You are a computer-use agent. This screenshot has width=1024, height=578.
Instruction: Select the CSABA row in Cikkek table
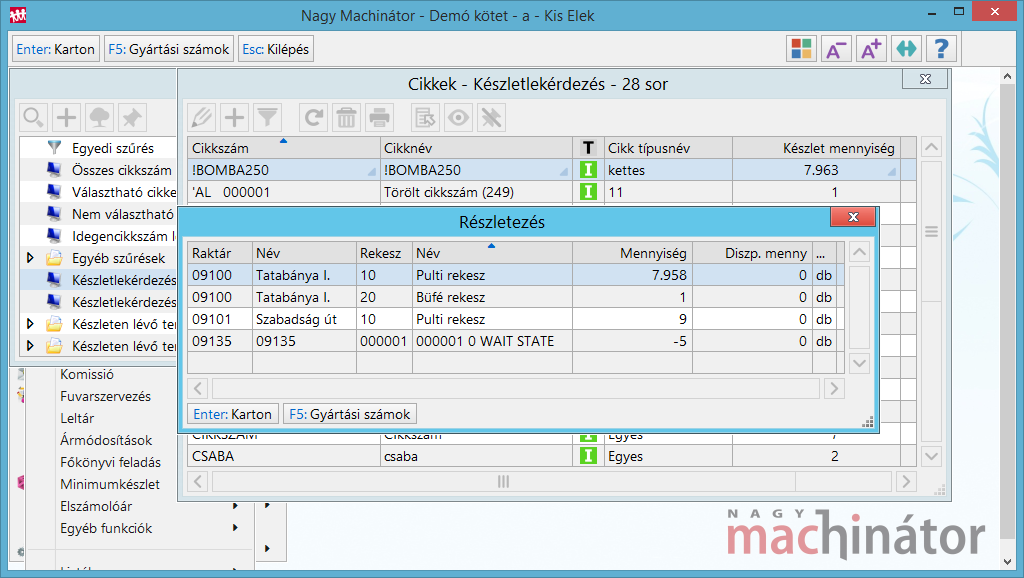point(551,456)
